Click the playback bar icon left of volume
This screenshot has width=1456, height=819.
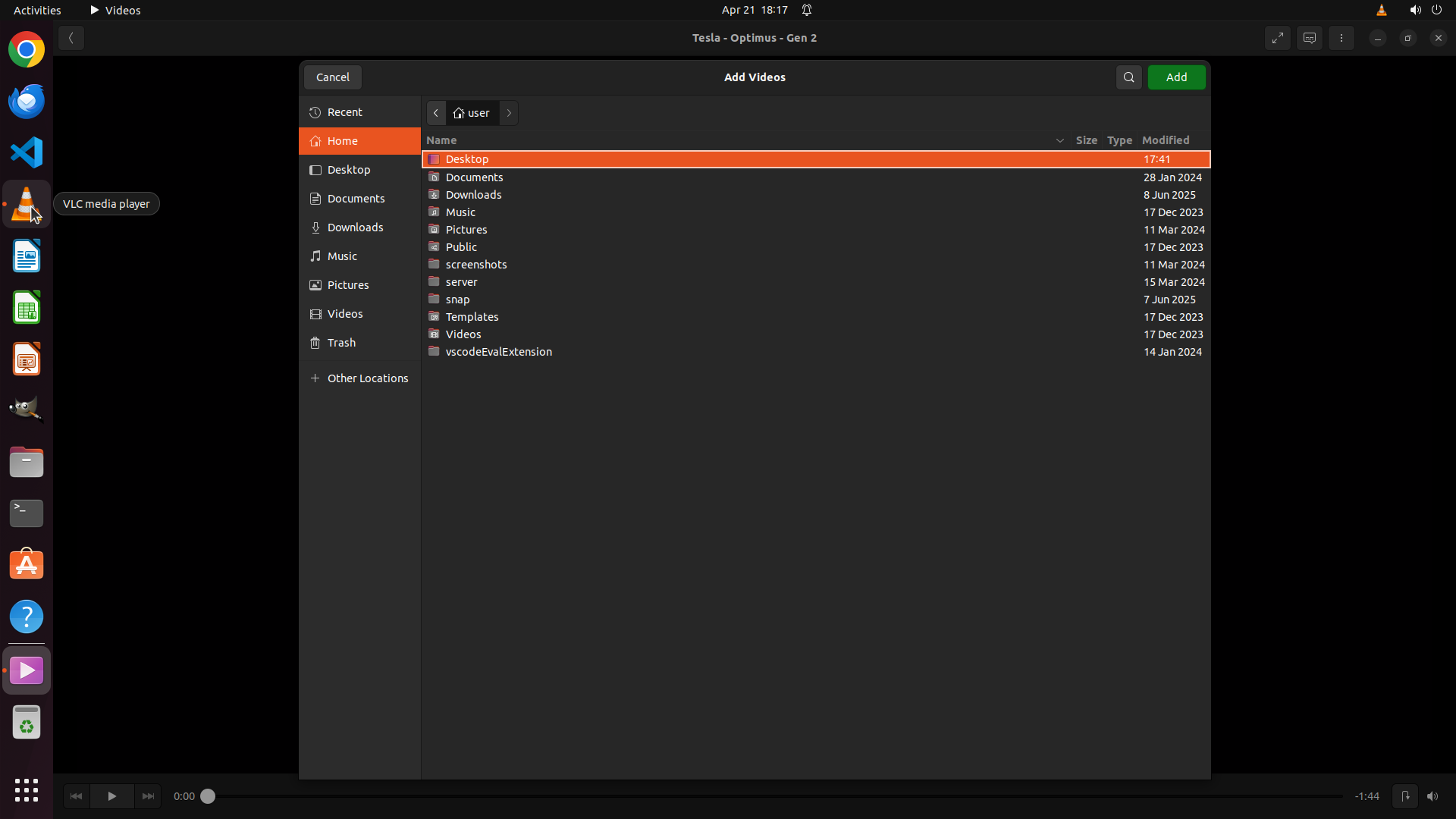(1405, 796)
